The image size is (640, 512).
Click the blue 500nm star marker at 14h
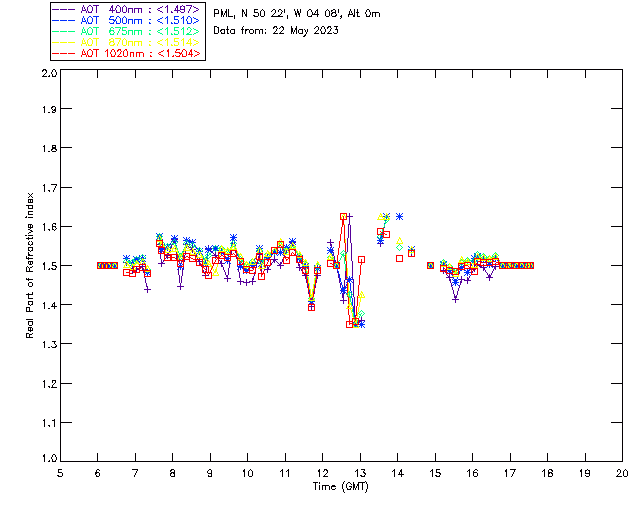400,216
